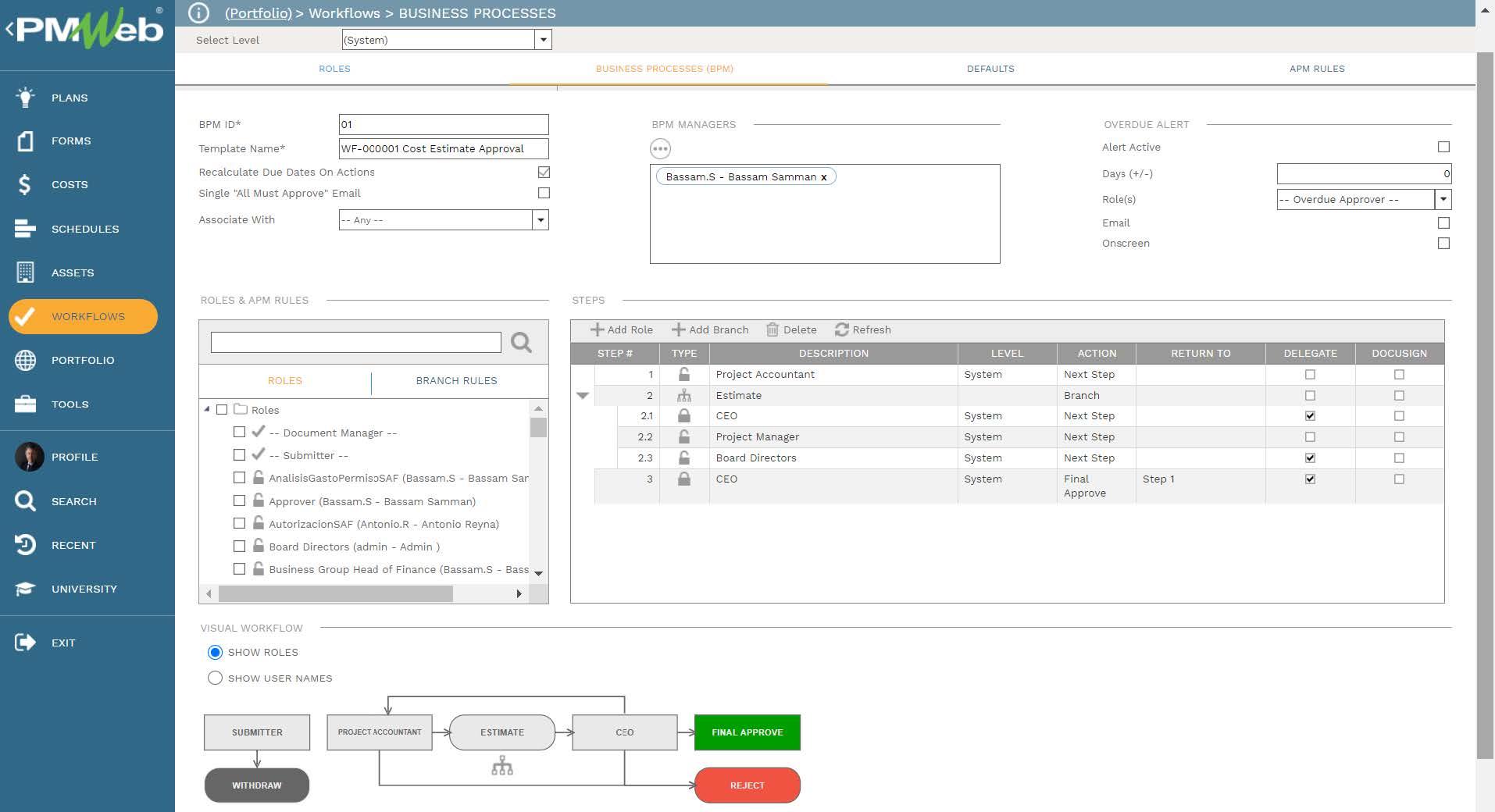Screen dimensions: 1495x812
Task: Switch to the APM Rules tab
Action: click(1316, 69)
